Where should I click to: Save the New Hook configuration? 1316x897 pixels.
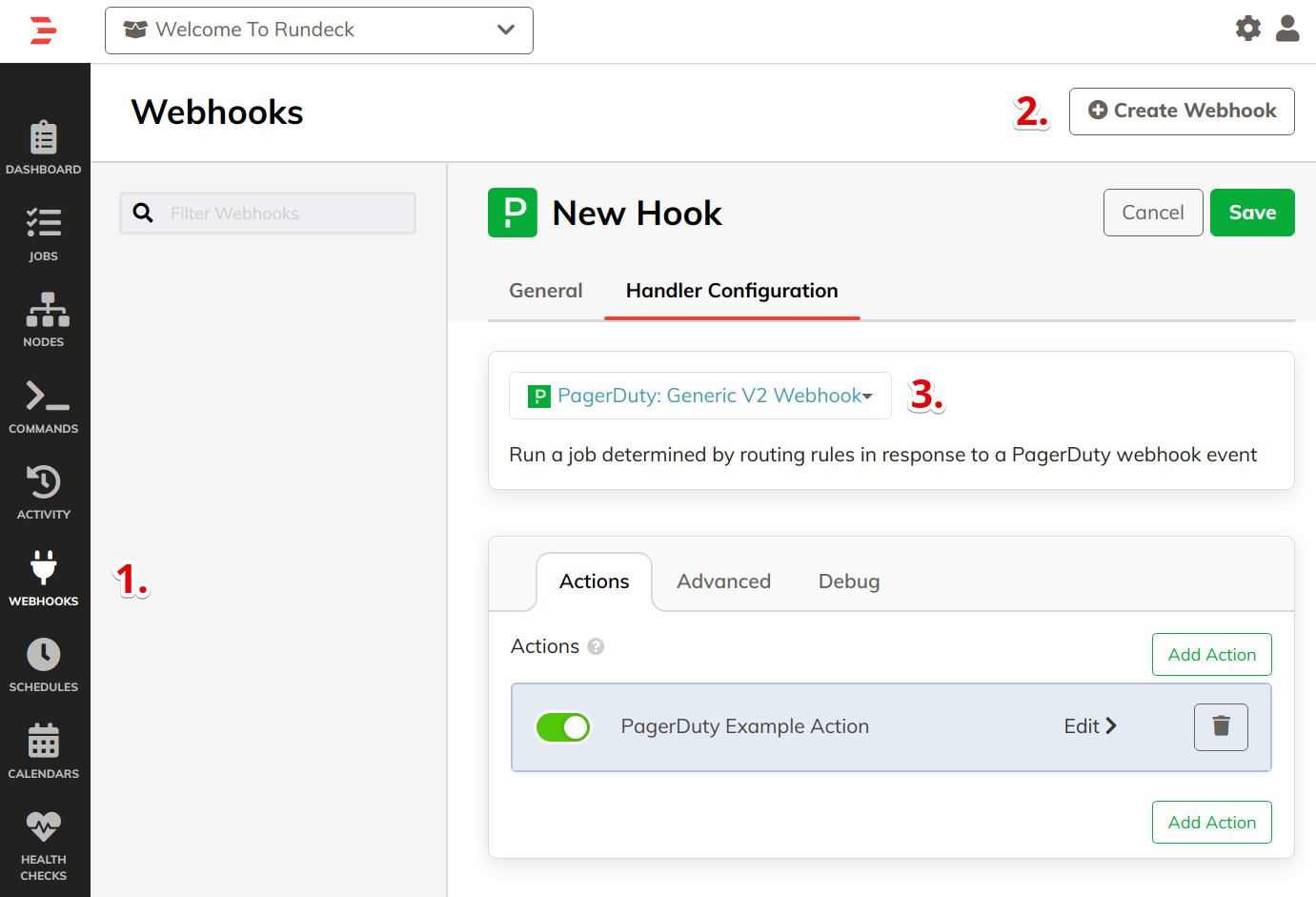(1252, 212)
